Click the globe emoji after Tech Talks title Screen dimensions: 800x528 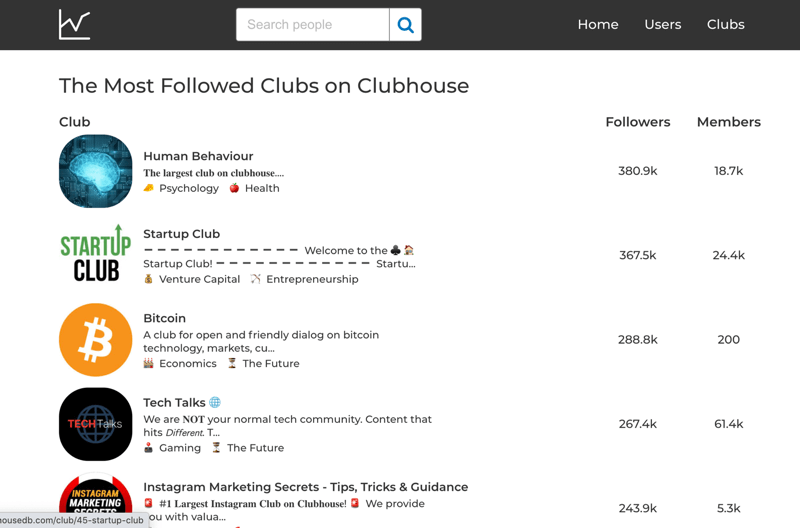pyautogui.click(x=215, y=403)
